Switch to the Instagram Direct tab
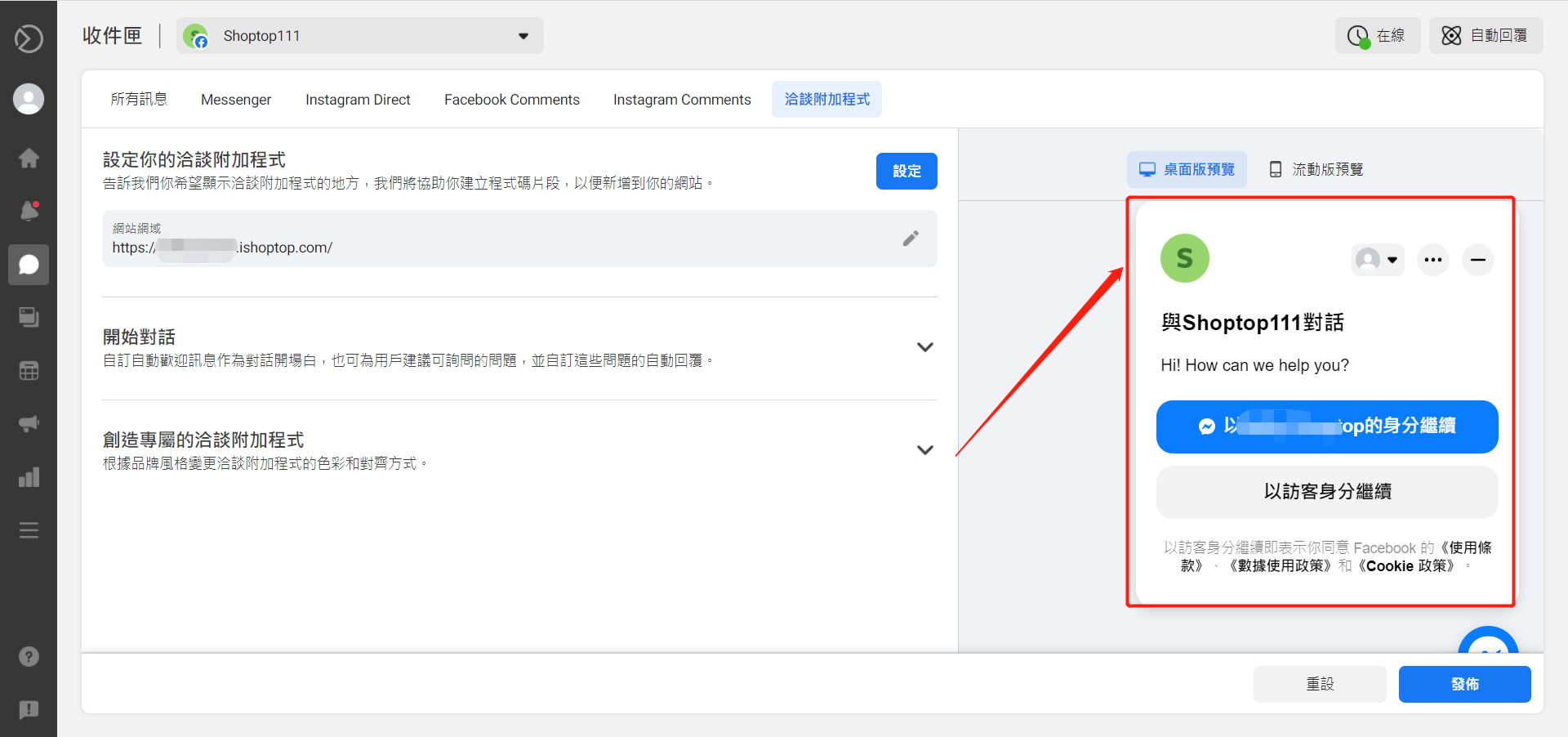This screenshot has width=1568, height=737. [358, 100]
